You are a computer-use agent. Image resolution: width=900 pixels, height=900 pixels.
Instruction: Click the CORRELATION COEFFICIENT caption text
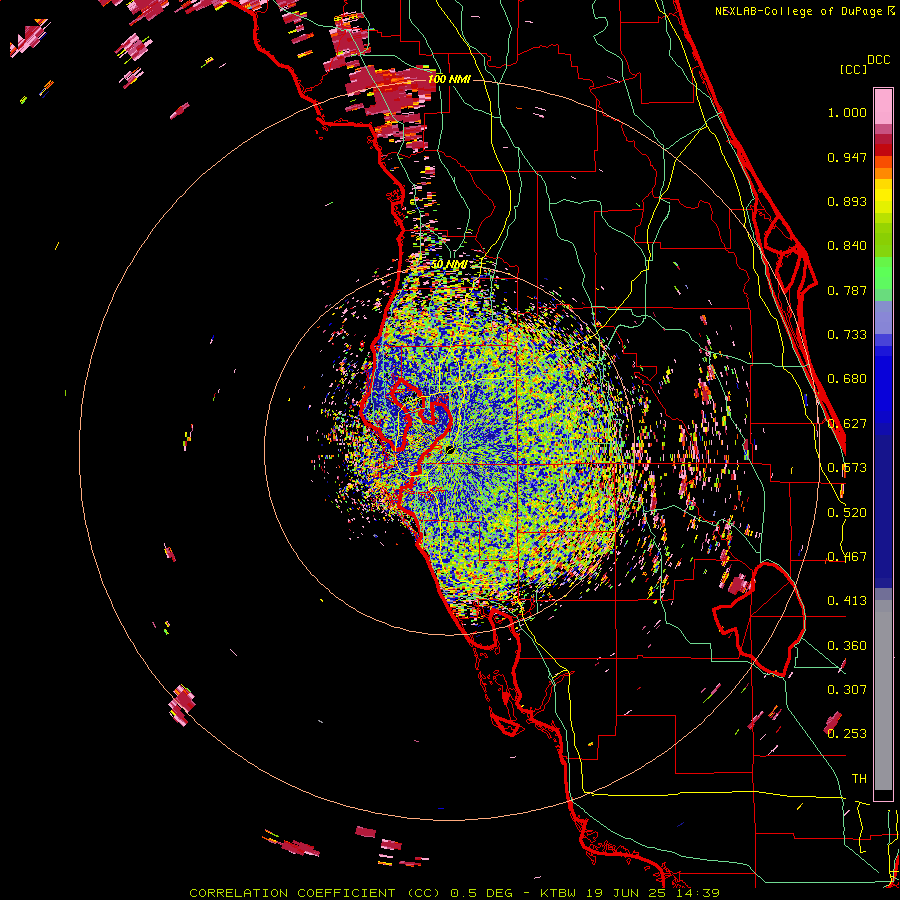(292, 893)
